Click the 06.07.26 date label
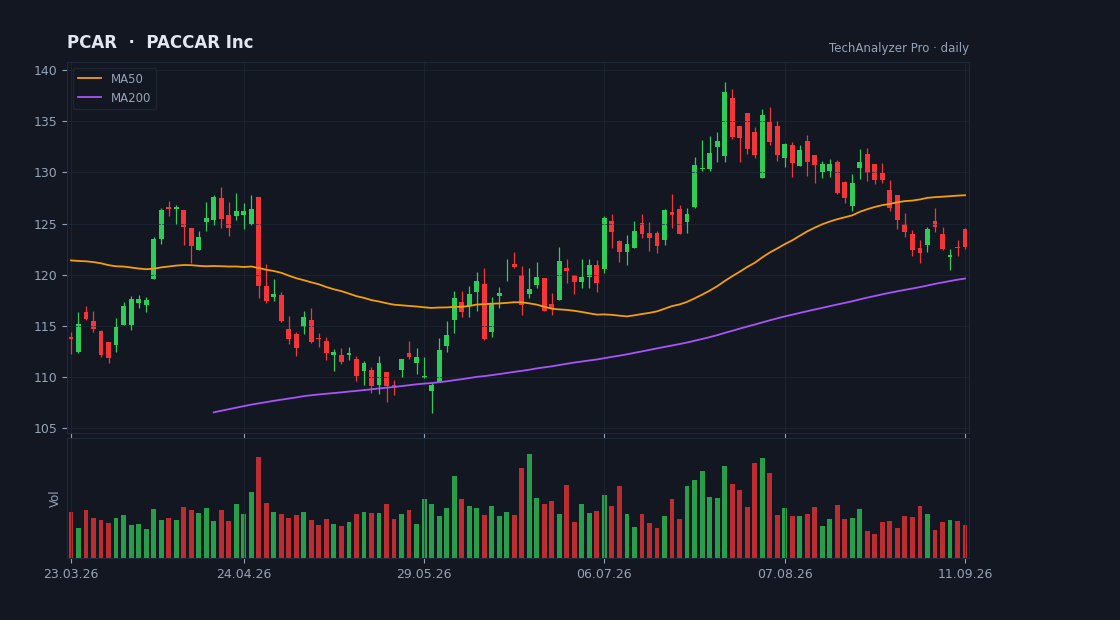 tap(604, 574)
